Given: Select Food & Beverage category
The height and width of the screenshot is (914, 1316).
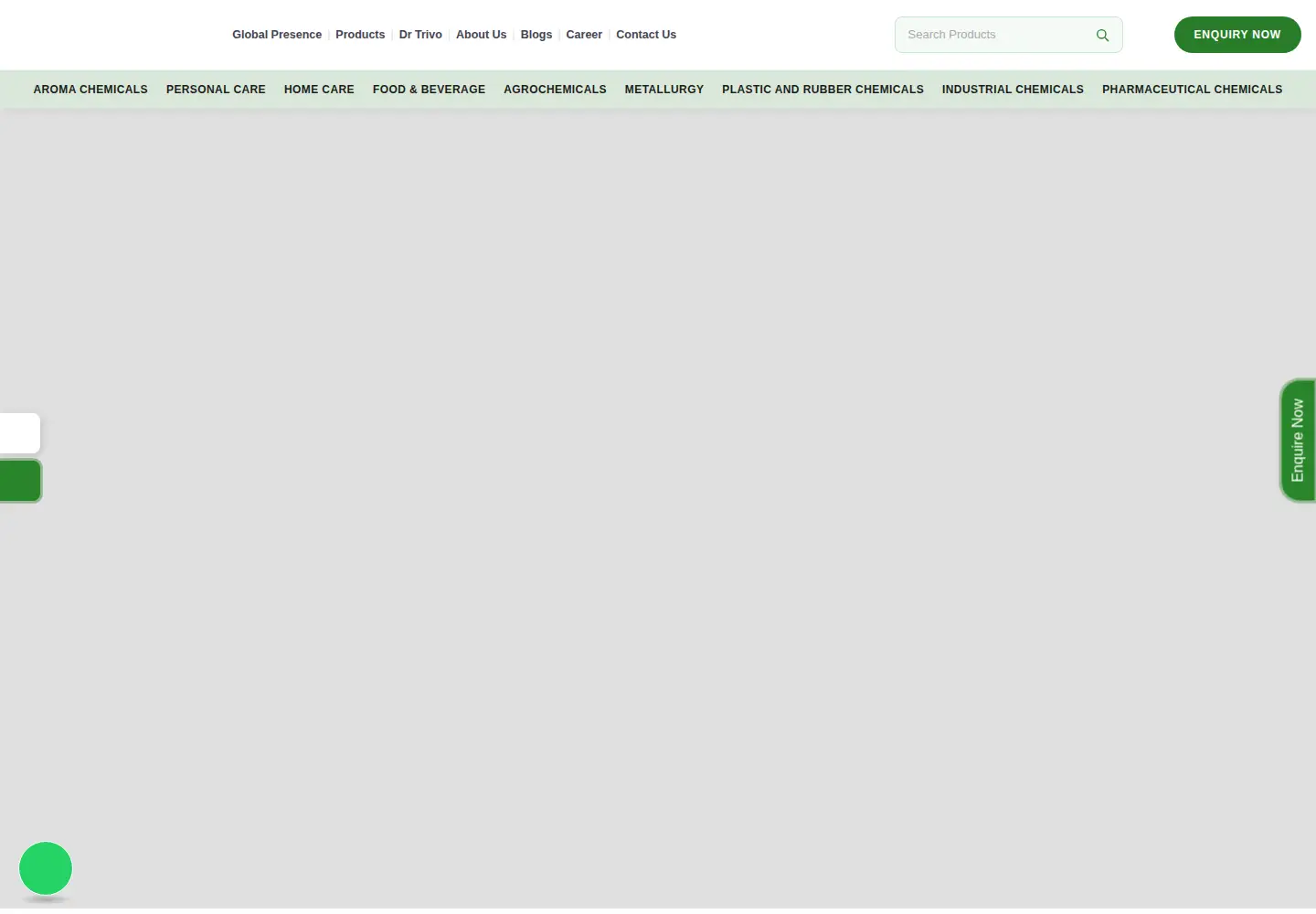Looking at the screenshot, I should click(429, 90).
